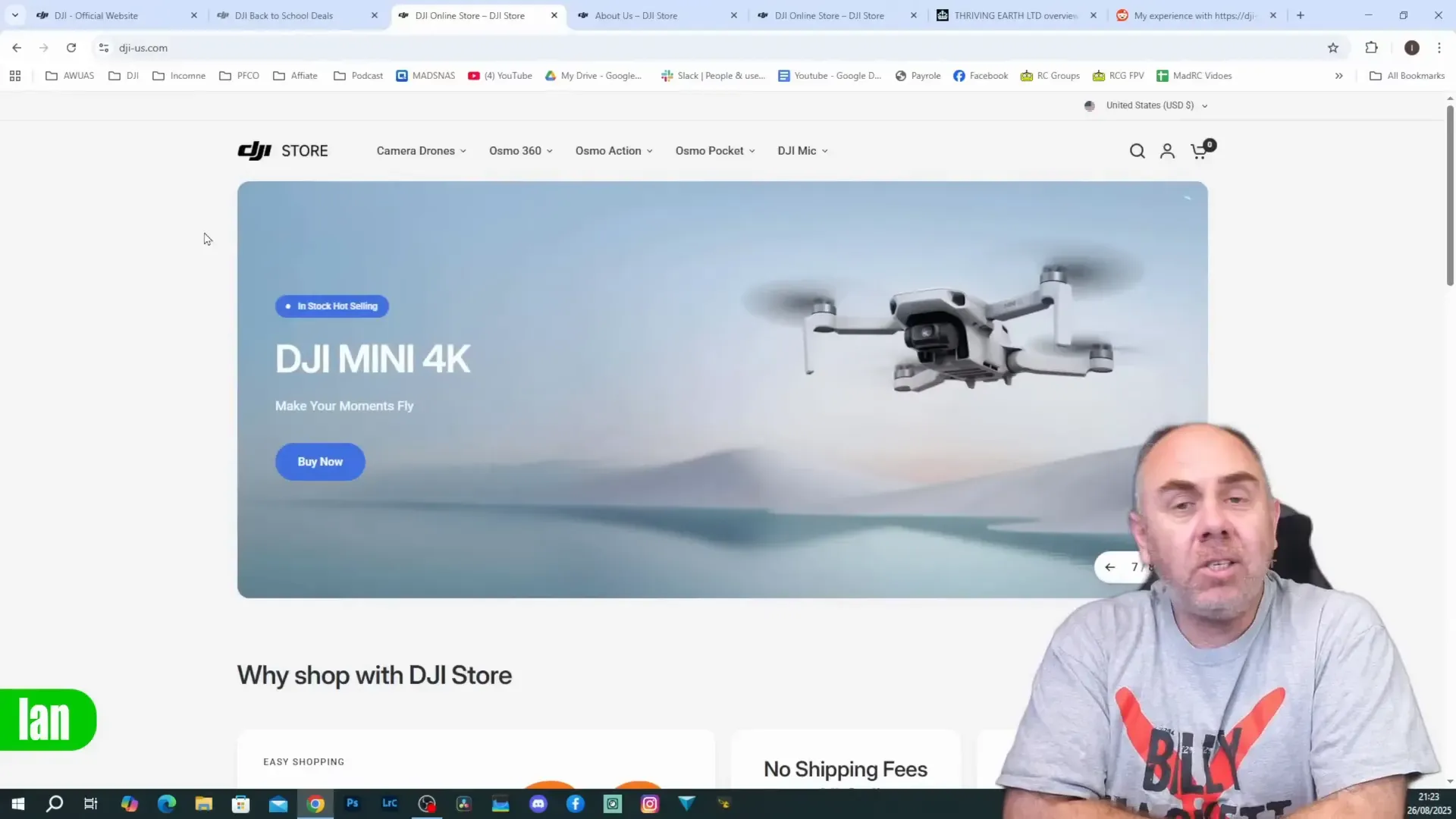This screenshot has height=819, width=1456.
Task: Open Slack | People & use... bookmark
Action: pyautogui.click(x=713, y=76)
